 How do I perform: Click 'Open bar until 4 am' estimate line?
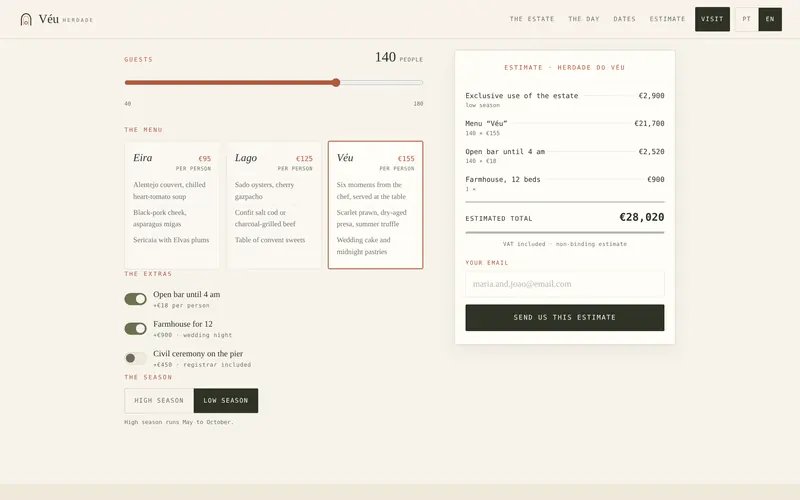565,156
